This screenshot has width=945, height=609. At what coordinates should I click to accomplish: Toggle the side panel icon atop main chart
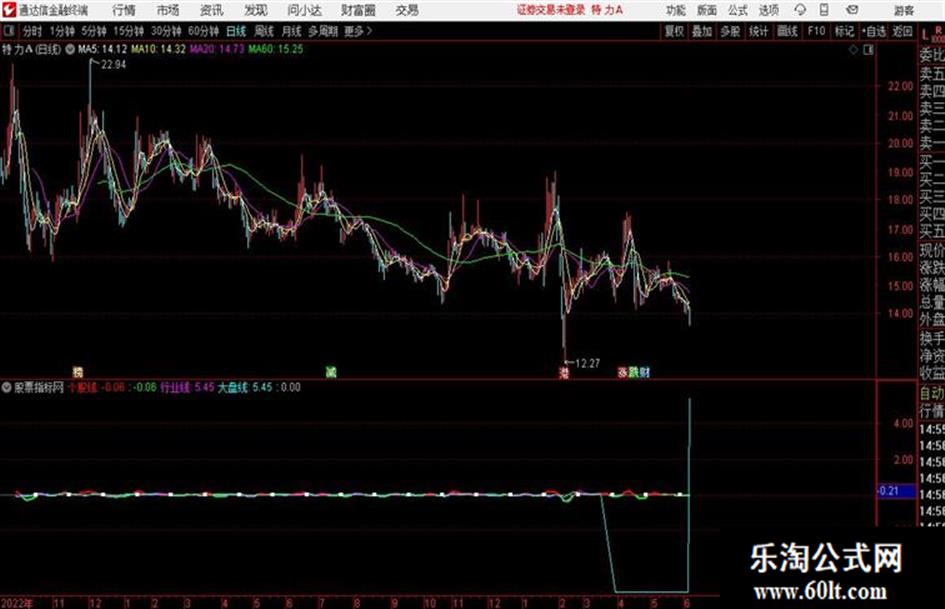[868, 50]
